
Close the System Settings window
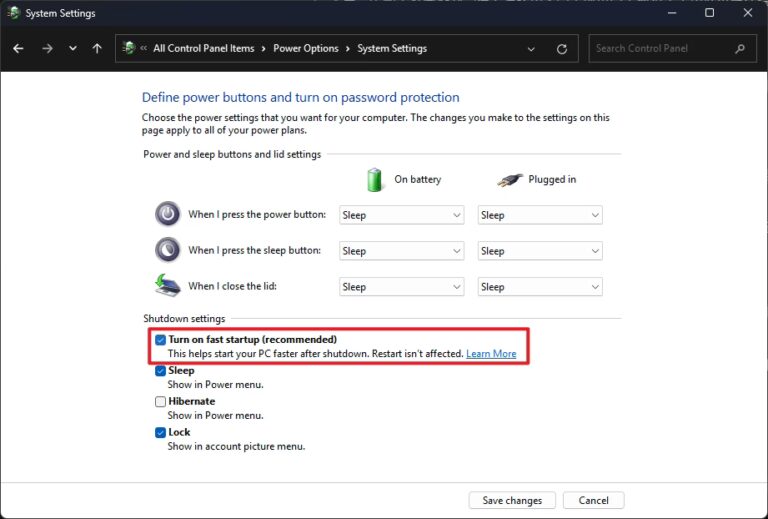click(747, 13)
